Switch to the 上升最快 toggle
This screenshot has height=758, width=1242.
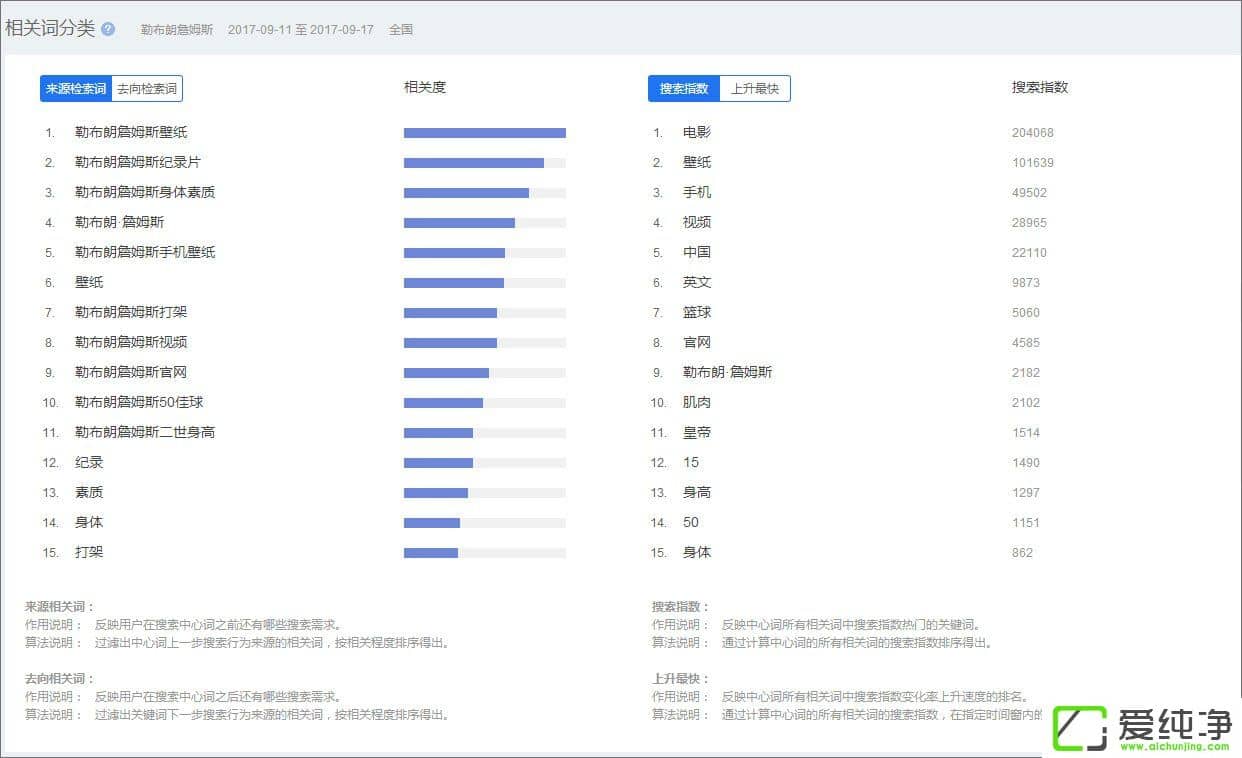point(755,89)
